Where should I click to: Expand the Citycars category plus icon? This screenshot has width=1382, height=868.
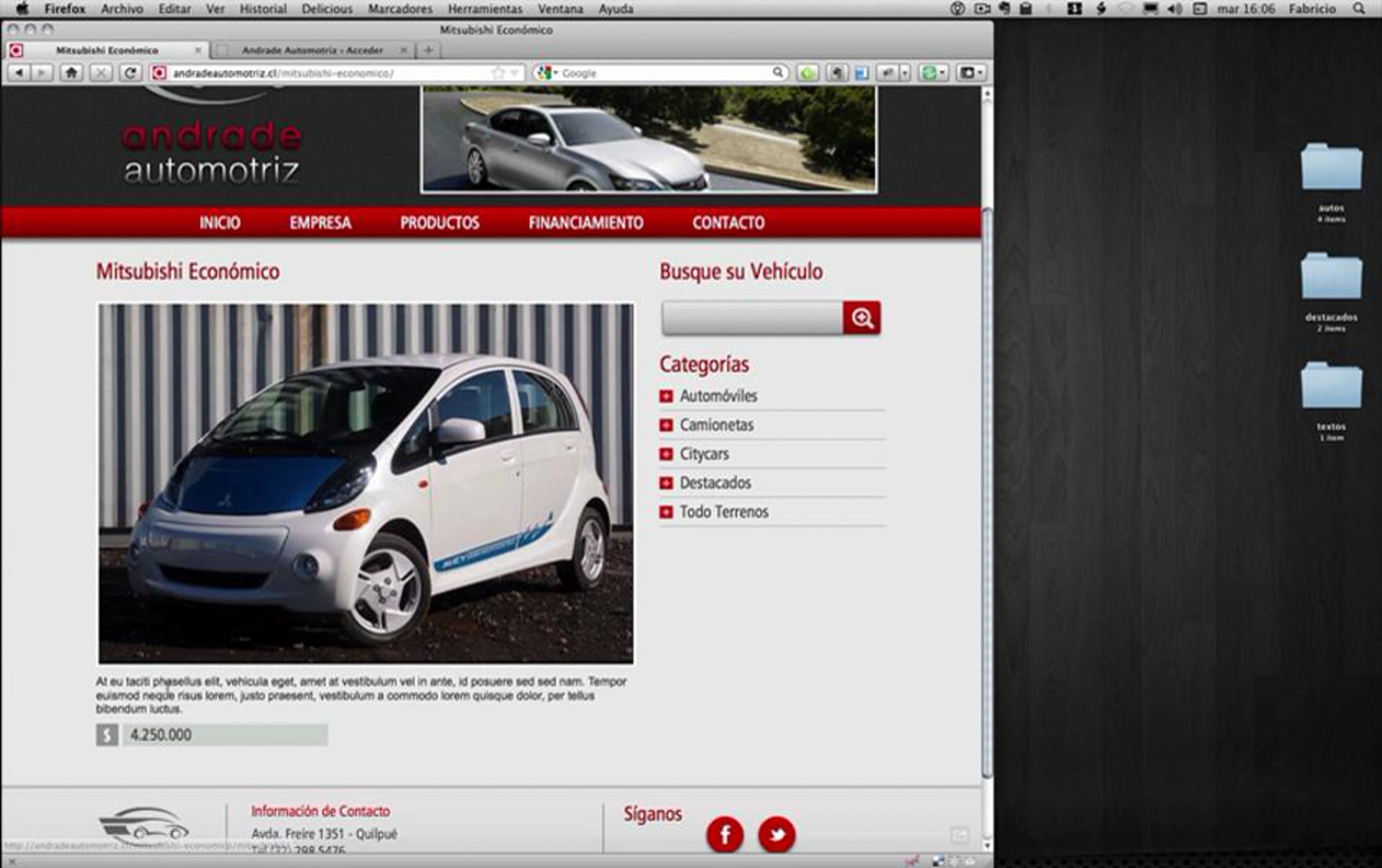[x=666, y=454]
